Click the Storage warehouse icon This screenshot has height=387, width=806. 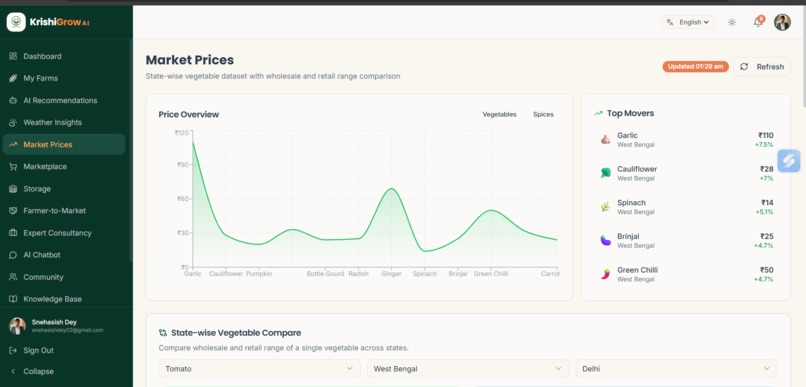pyautogui.click(x=13, y=189)
